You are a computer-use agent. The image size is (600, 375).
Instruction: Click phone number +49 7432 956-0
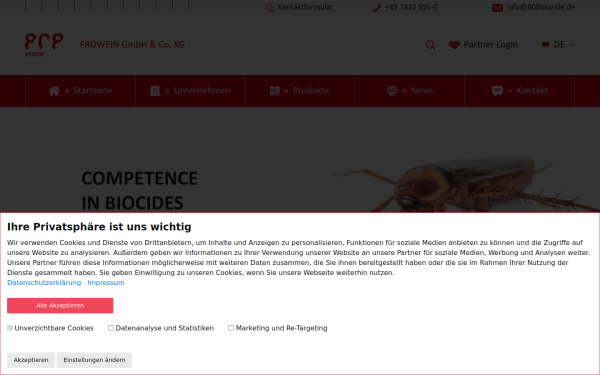coord(411,7)
